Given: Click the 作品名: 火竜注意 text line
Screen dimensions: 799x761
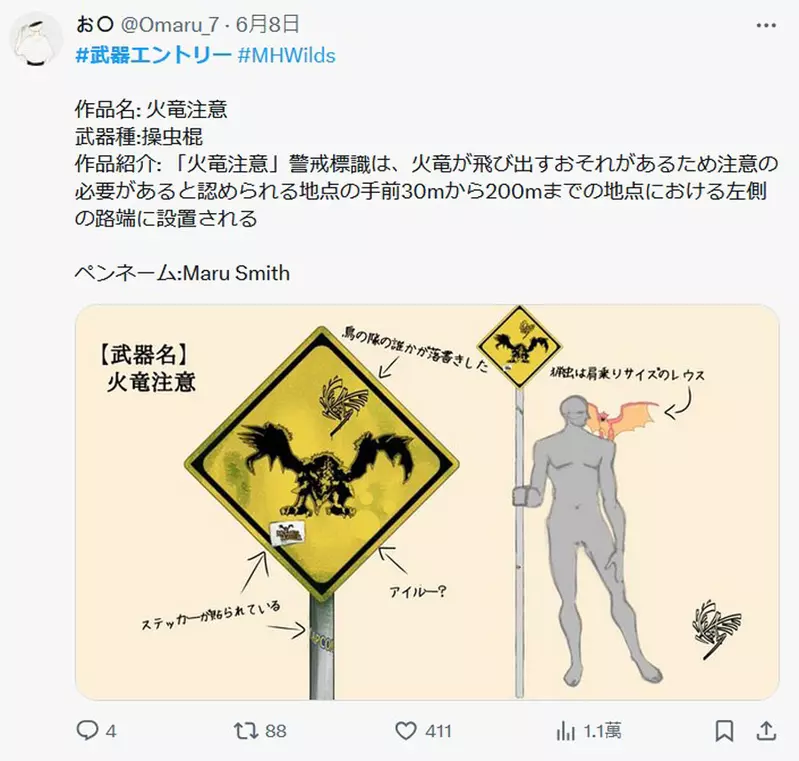Looking at the screenshot, I should (151, 110).
